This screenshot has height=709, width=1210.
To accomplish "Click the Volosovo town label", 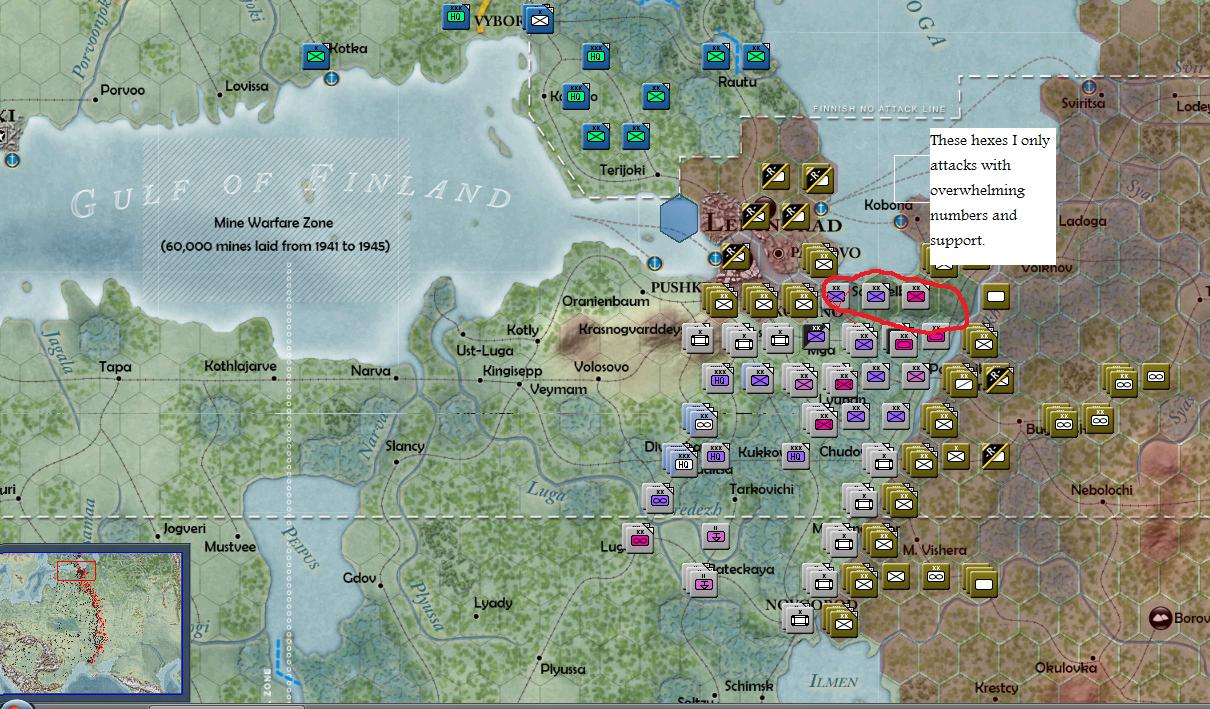I will [x=602, y=366].
